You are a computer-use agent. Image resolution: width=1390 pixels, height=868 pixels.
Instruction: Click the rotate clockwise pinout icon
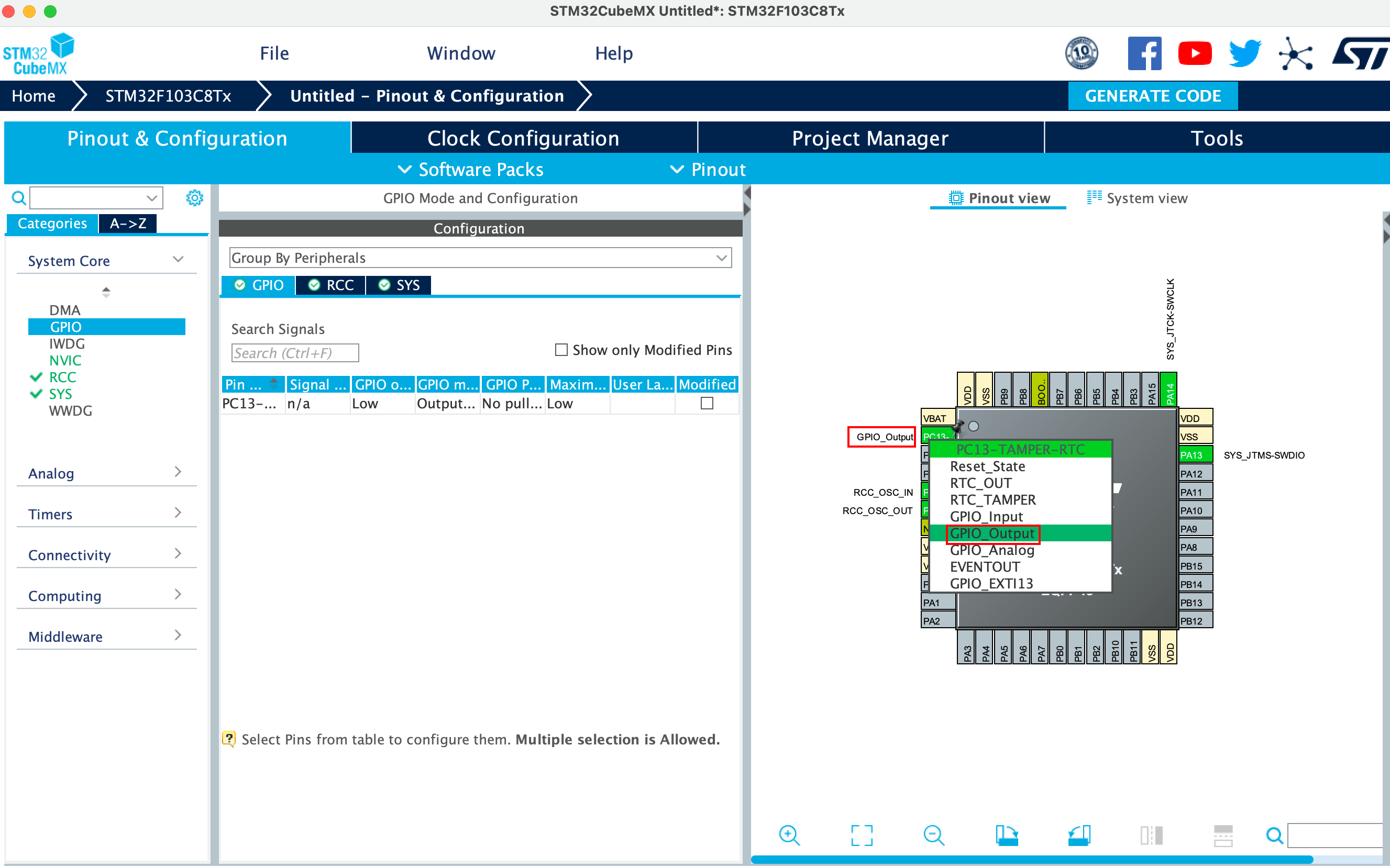[x=1007, y=834]
